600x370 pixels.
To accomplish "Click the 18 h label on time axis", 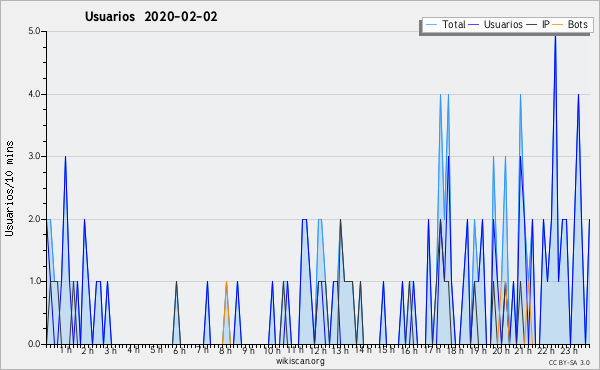I will pyautogui.click(x=455, y=351).
